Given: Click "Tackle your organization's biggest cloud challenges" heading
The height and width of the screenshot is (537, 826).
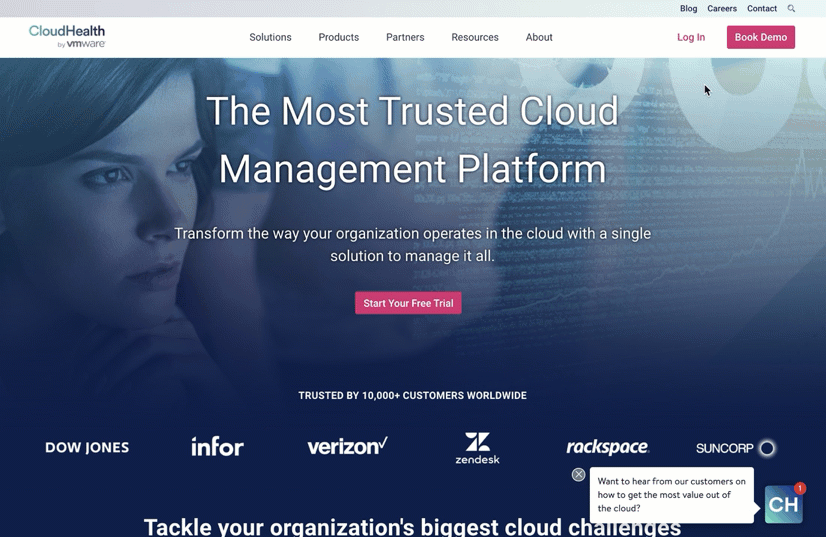Looking at the screenshot, I should click(412, 526).
